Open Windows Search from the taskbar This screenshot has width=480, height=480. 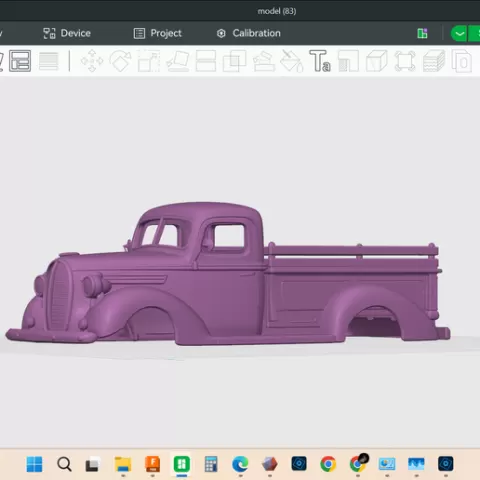[x=64, y=464]
